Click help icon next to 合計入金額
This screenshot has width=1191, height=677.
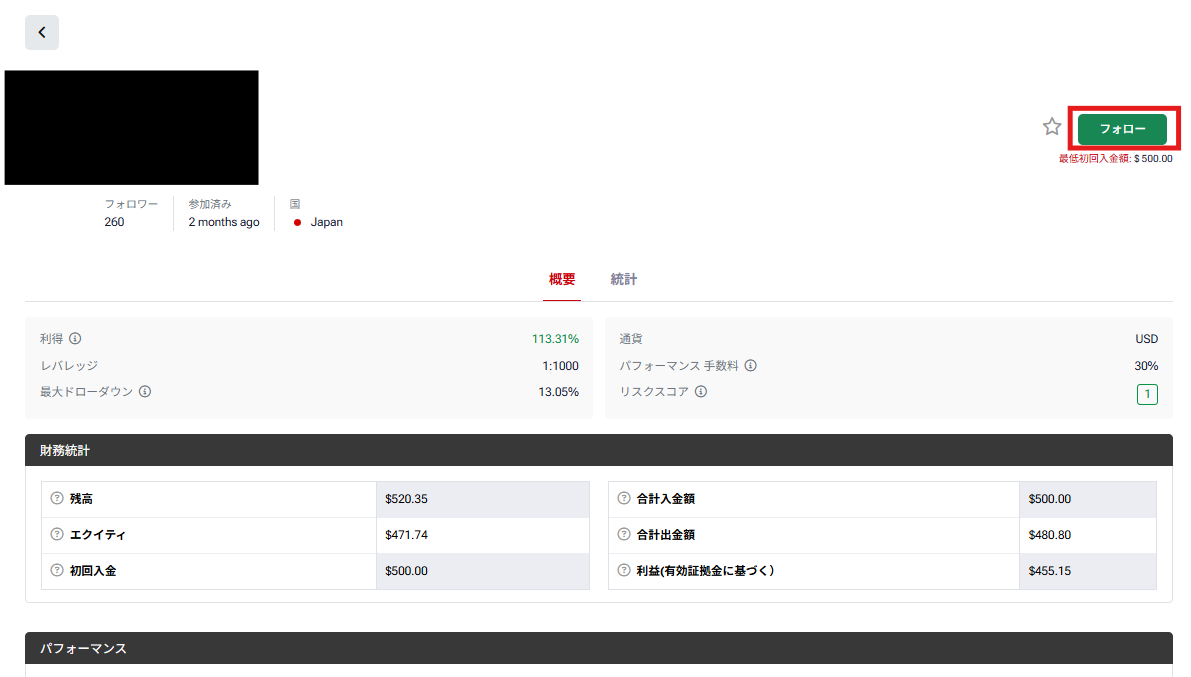coord(624,498)
